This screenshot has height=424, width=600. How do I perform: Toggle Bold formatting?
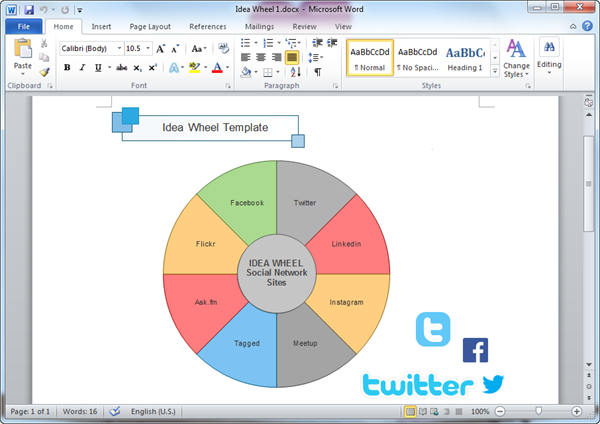pos(67,68)
